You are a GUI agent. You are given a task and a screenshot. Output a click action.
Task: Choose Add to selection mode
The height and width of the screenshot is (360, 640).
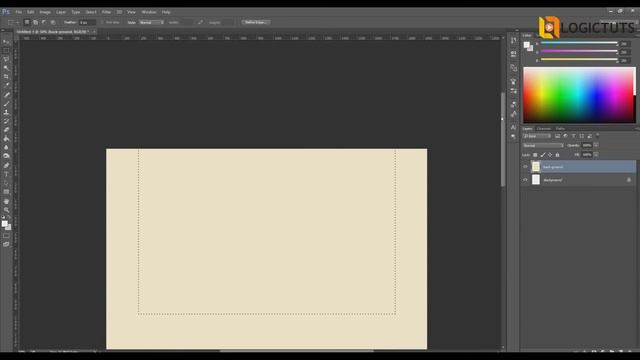[36, 22]
